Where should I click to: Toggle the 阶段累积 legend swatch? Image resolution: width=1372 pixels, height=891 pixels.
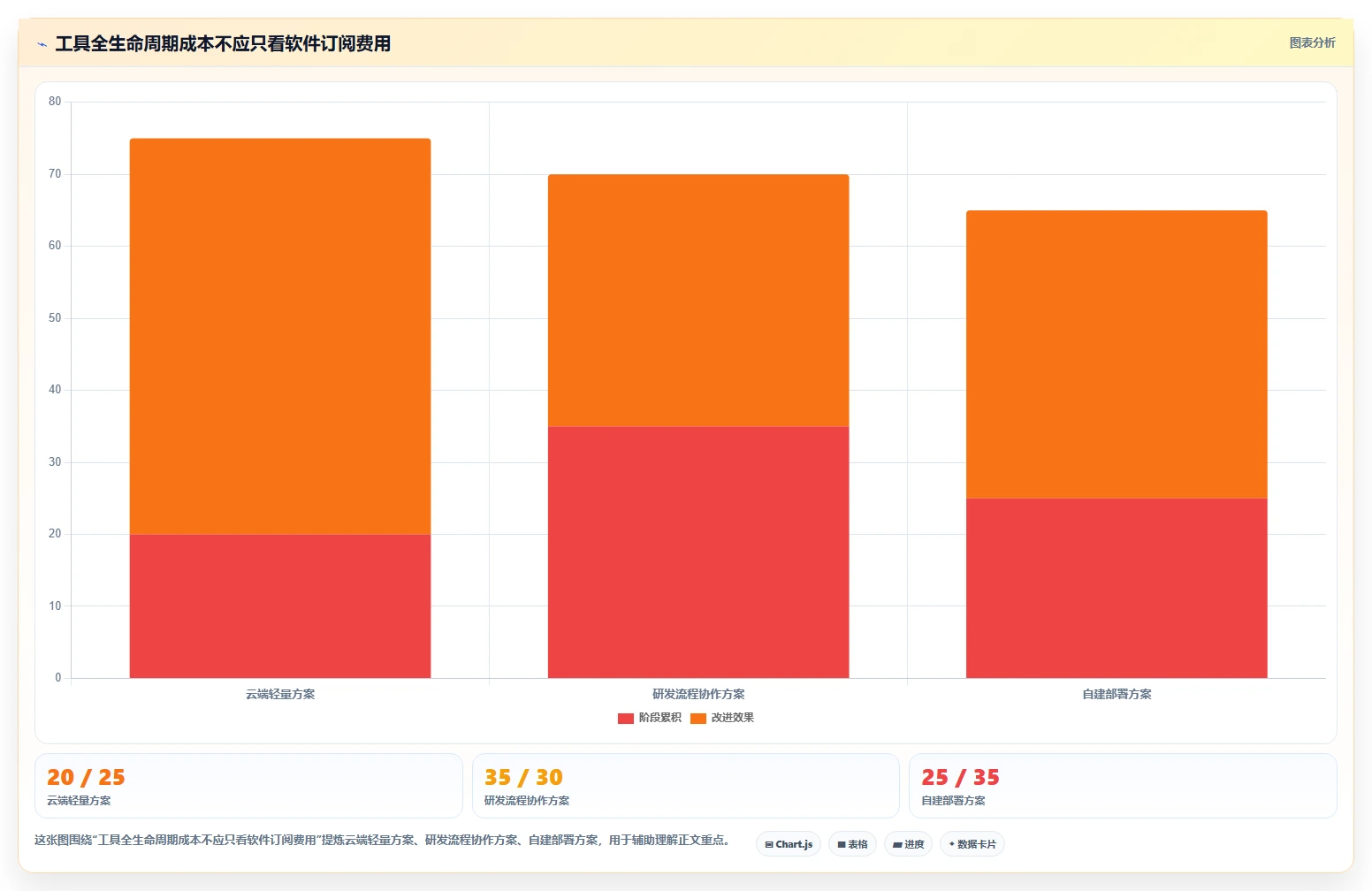625,719
